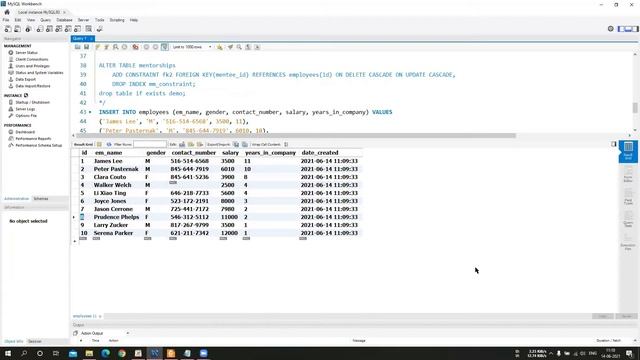Open the Tools menu
The height and width of the screenshot is (360, 640).
tap(100, 20)
